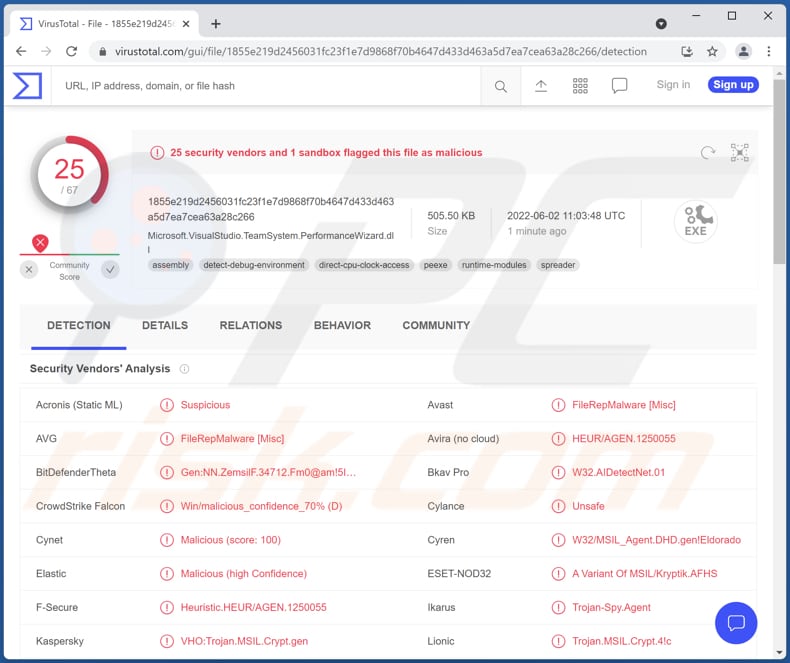Click the browser forward arrow
The height and width of the screenshot is (663, 790).
(x=46, y=51)
